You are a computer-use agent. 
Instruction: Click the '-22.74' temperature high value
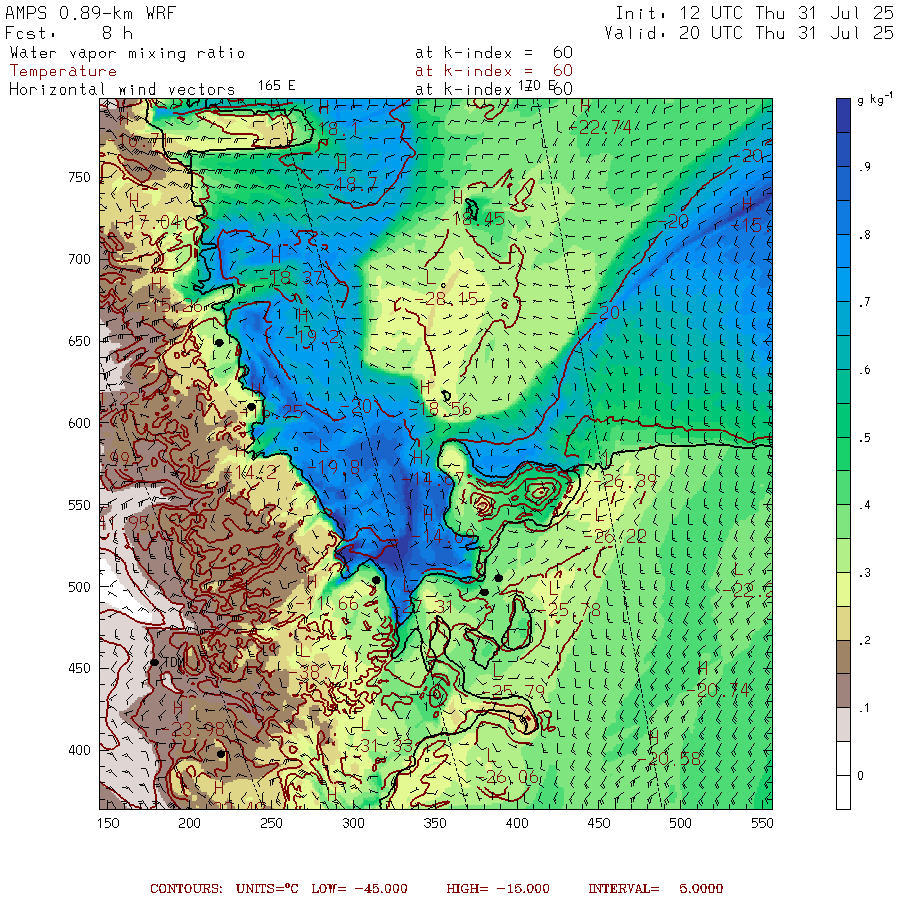pyautogui.click(x=601, y=127)
